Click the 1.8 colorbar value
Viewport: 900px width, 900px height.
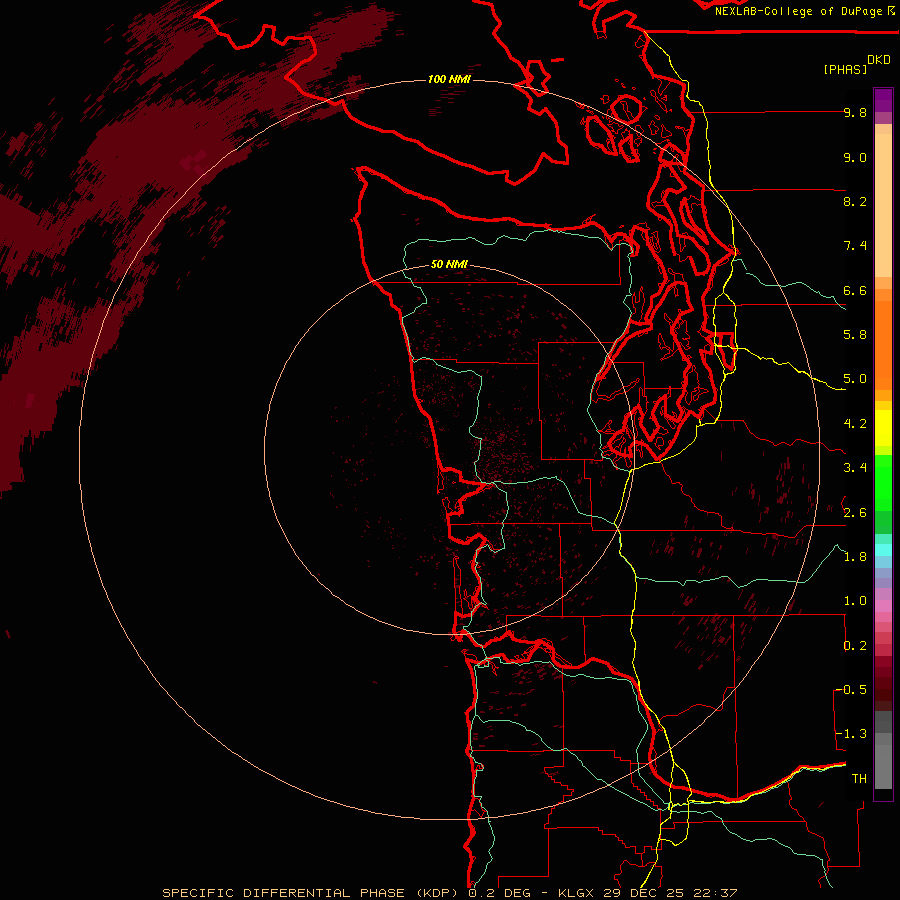(855, 557)
